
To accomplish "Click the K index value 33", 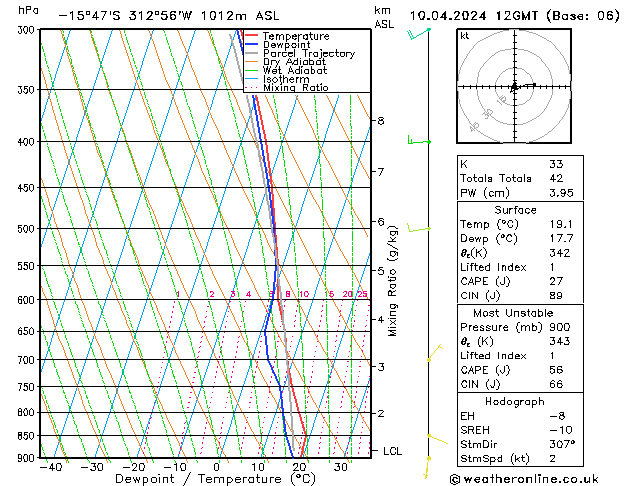I will [556, 164].
